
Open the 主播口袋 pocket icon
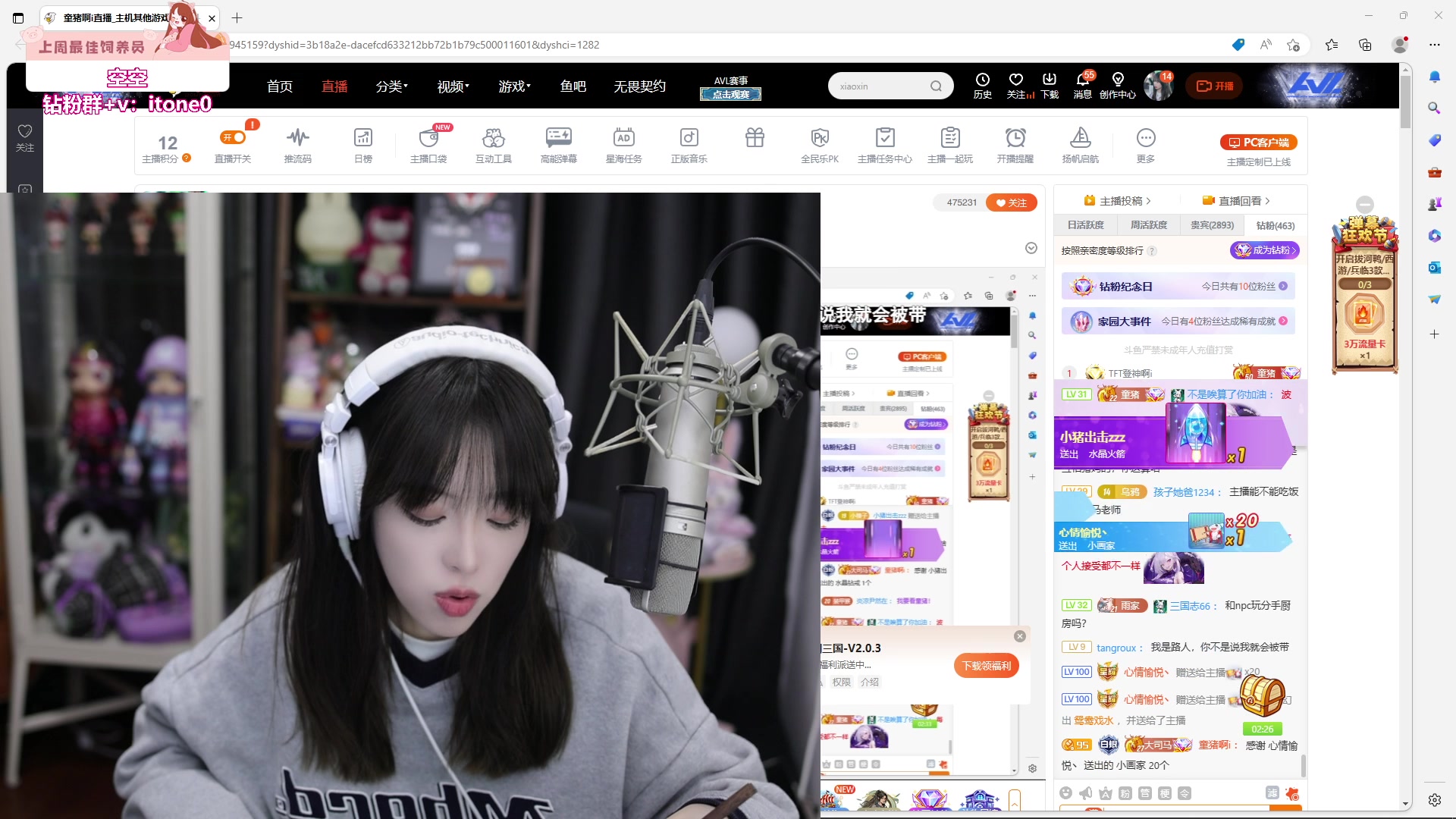point(428,137)
